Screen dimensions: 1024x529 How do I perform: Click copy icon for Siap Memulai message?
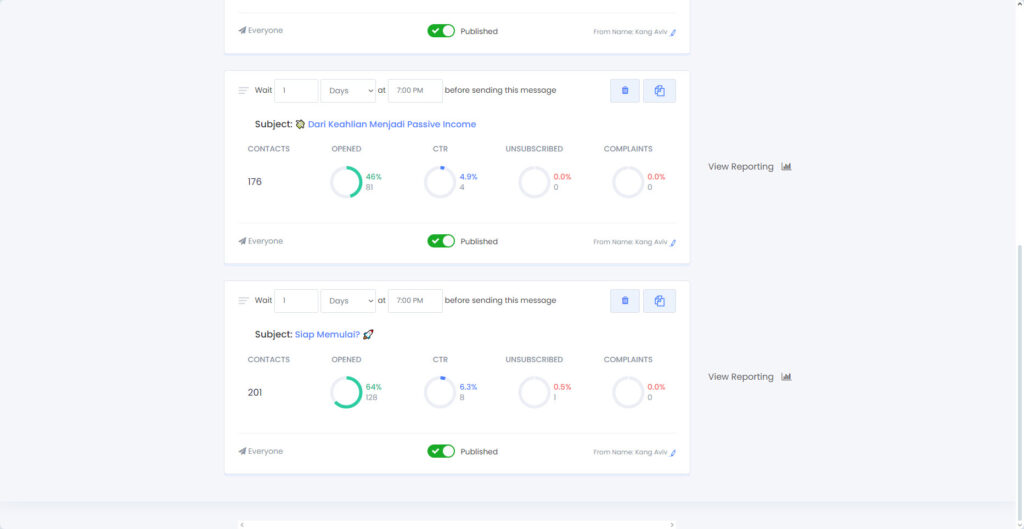659,301
